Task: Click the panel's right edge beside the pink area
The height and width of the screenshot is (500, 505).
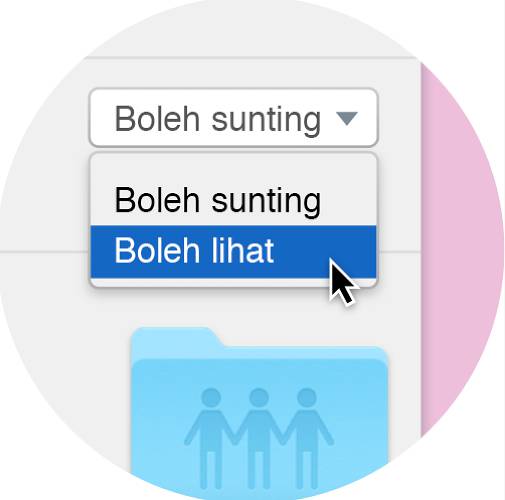Action: coord(421,233)
